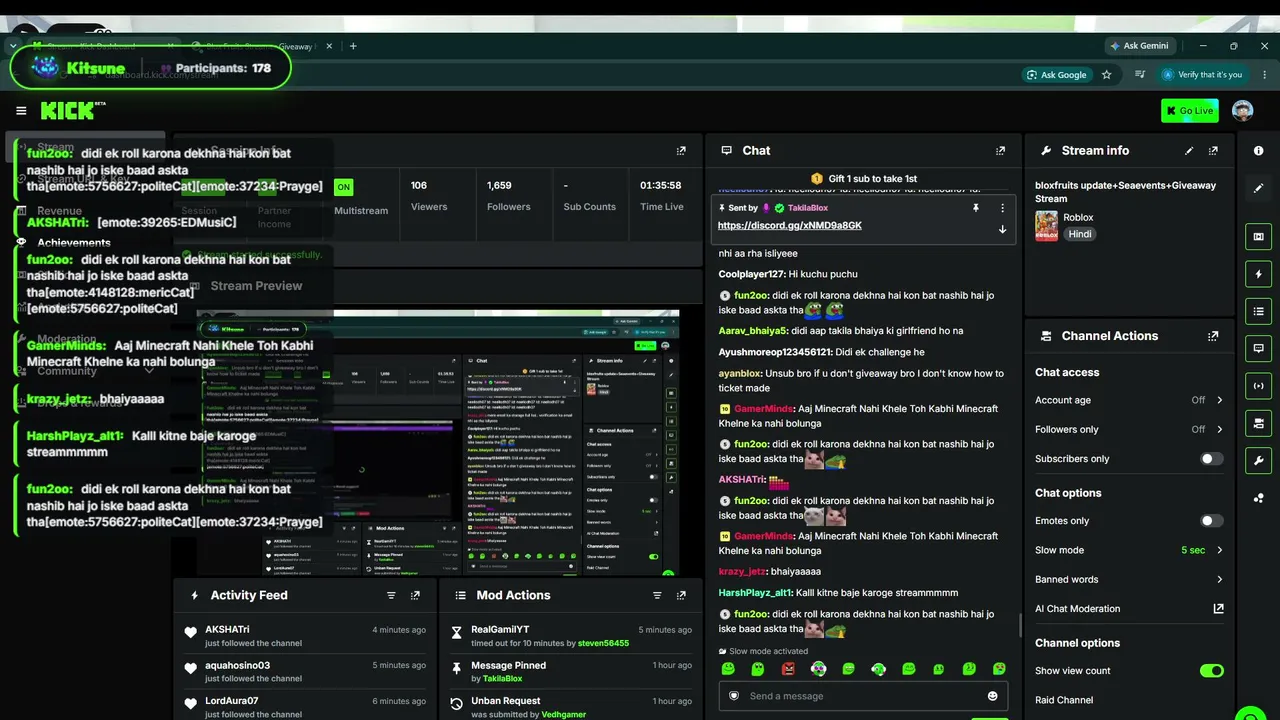Toggle stream preview panel in sidebar

coord(1258,237)
